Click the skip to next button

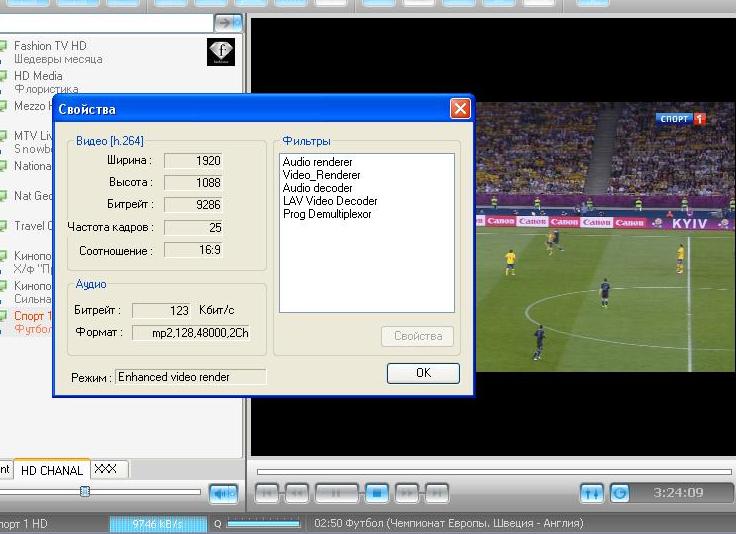click(x=436, y=492)
